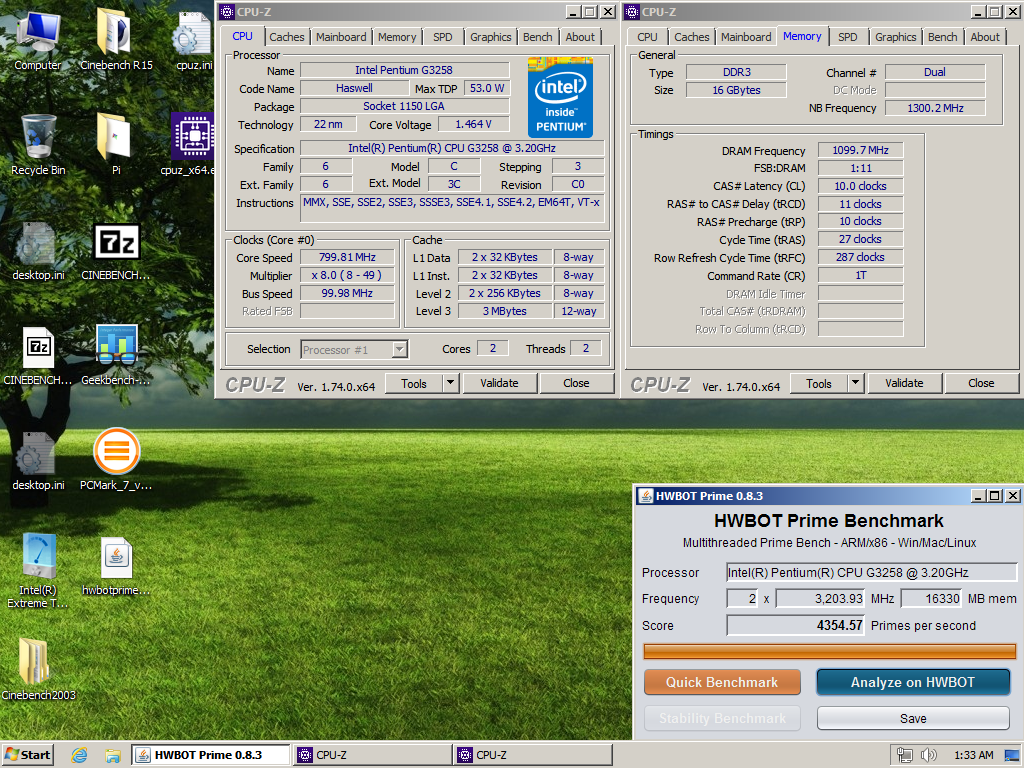This screenshot has height=768, width=1024.
Task: Open Tools dropdown arrow in left CPU-Z
Action: 450,383
